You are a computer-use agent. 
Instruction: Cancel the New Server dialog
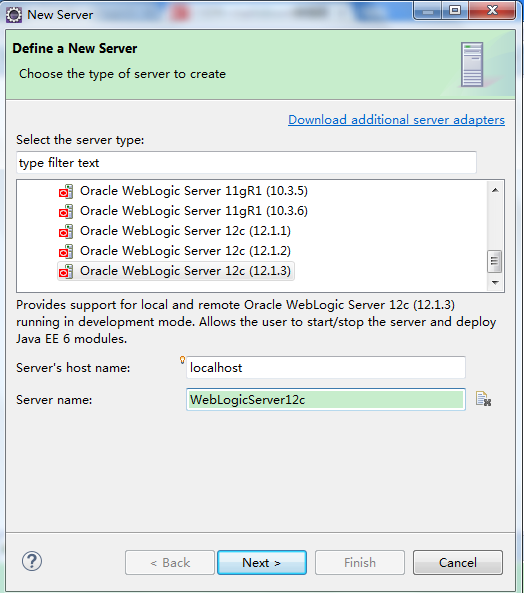click(457, 562)
